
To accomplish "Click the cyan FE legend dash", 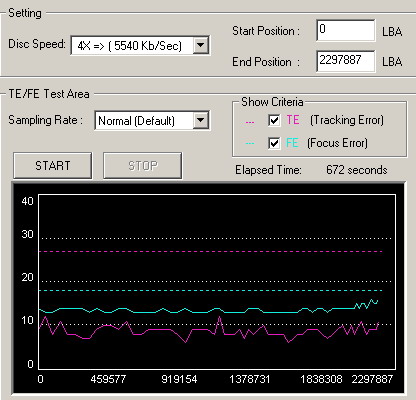I will (250, 144).
